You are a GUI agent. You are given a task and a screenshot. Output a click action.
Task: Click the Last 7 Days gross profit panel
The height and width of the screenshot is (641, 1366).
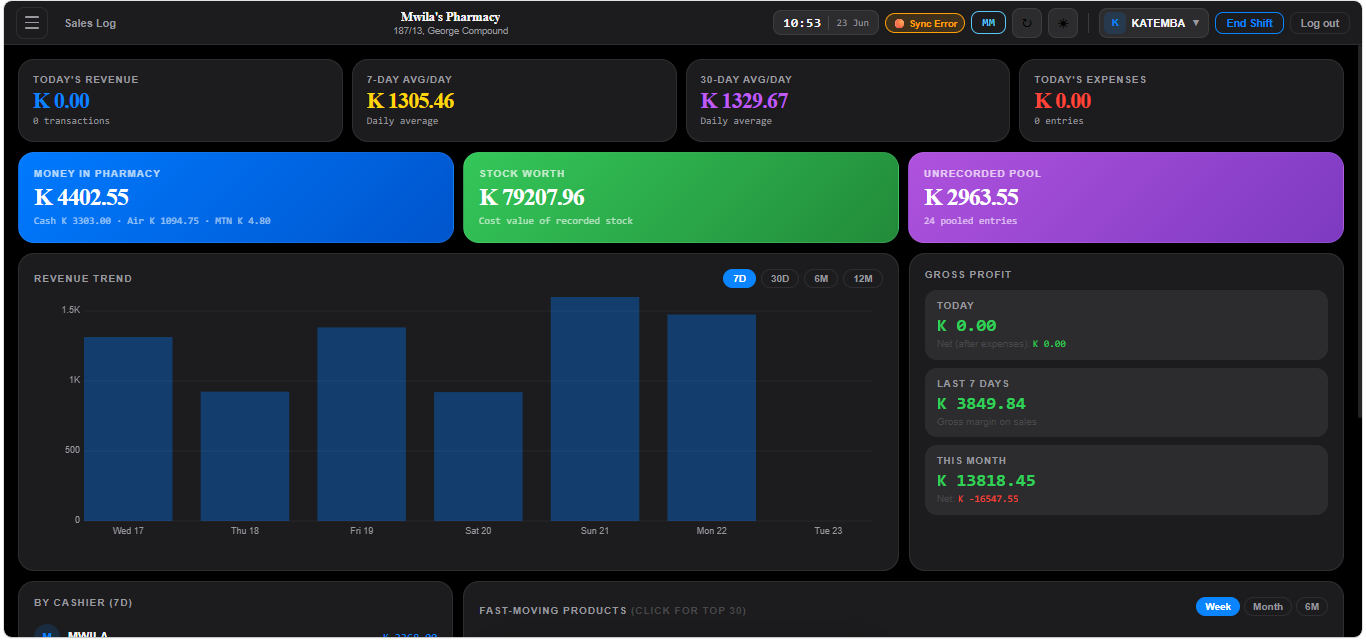pos(1126,402)
